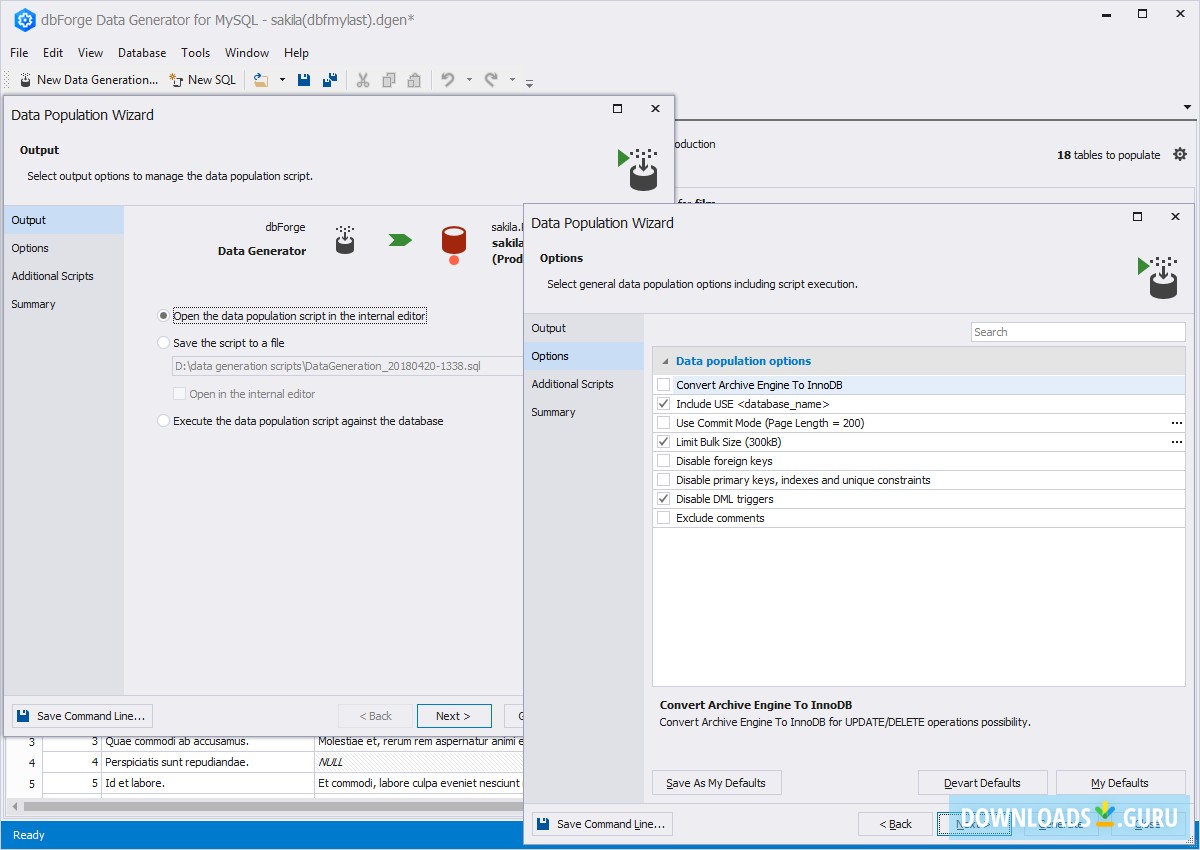The height and width of the screenshot is (850, 1200).
Task: Collapse the Data population options group
Action: pyautogui.click(x=665, y=361)
